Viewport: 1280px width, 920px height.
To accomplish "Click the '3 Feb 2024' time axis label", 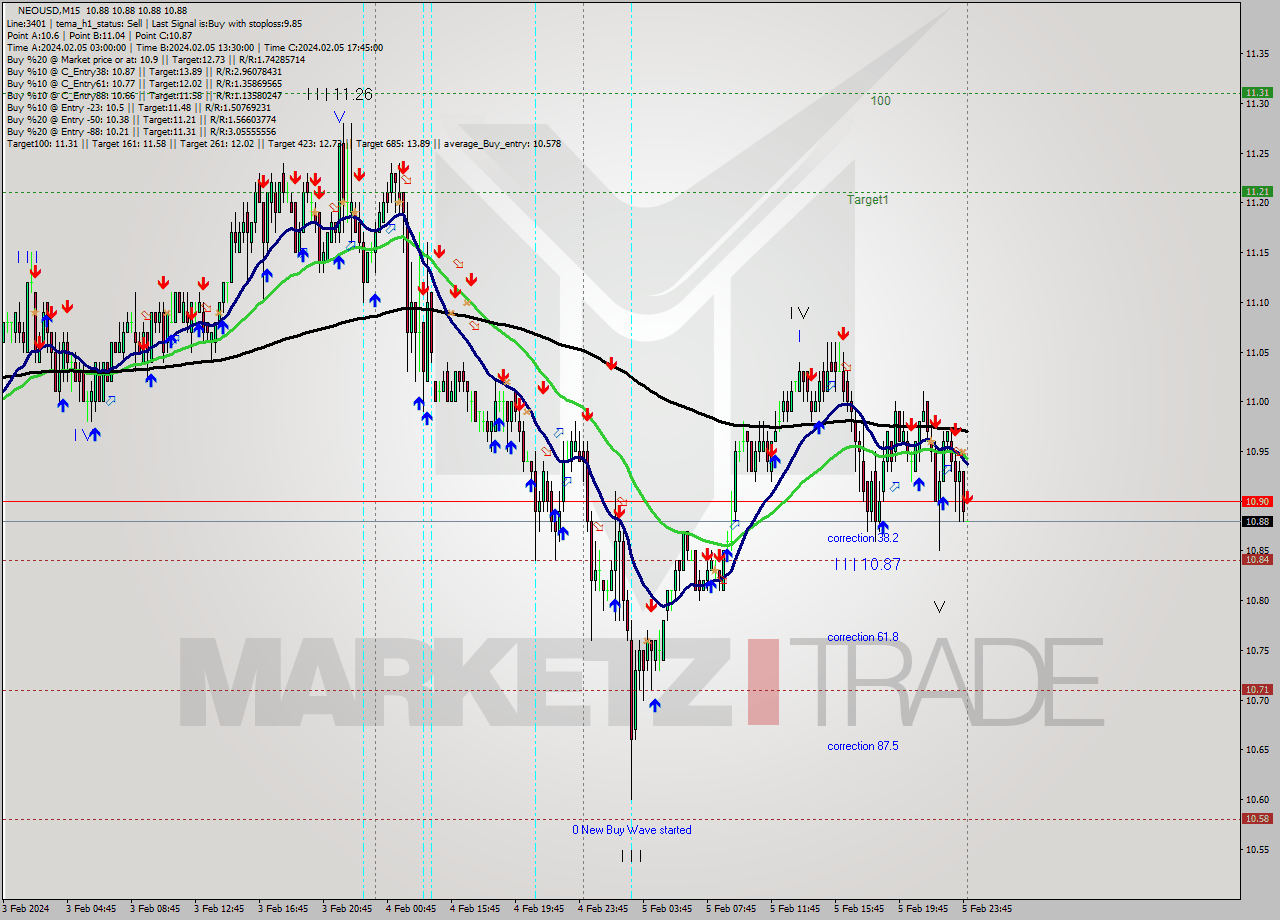I will [x=26, y=909].
